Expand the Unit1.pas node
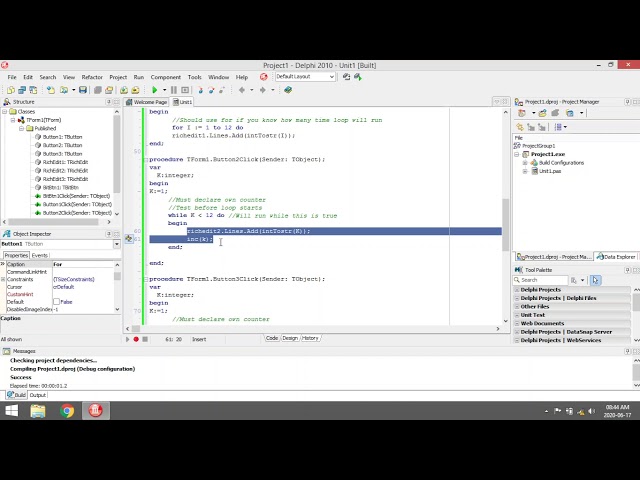640x480 pixels. tap(525, 171)
